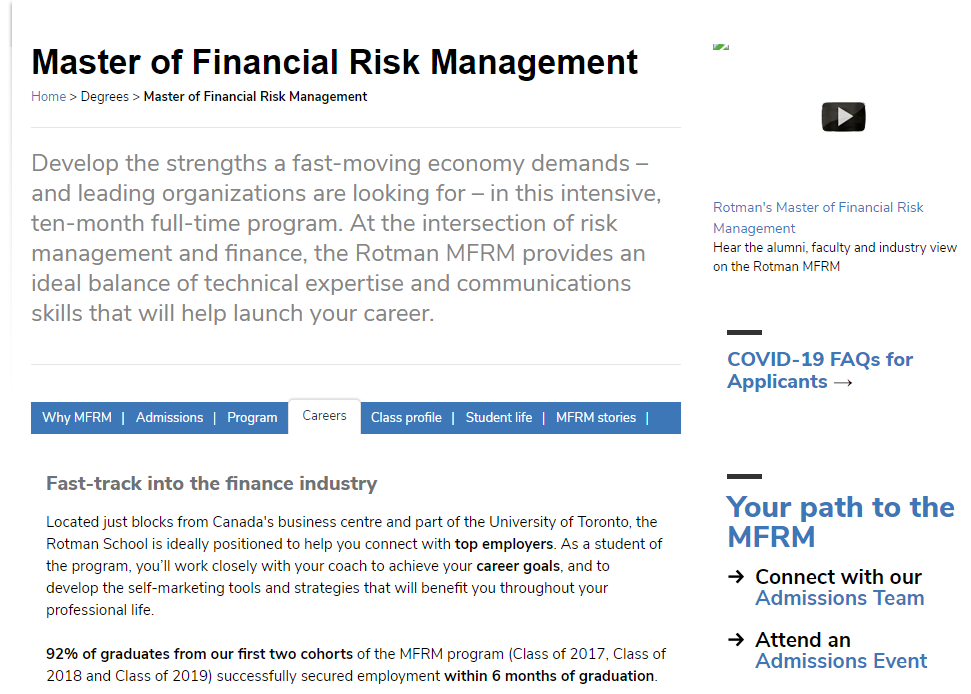
Task: Select the Program tab
Action: pyautogui.click(x=252, y=417)
